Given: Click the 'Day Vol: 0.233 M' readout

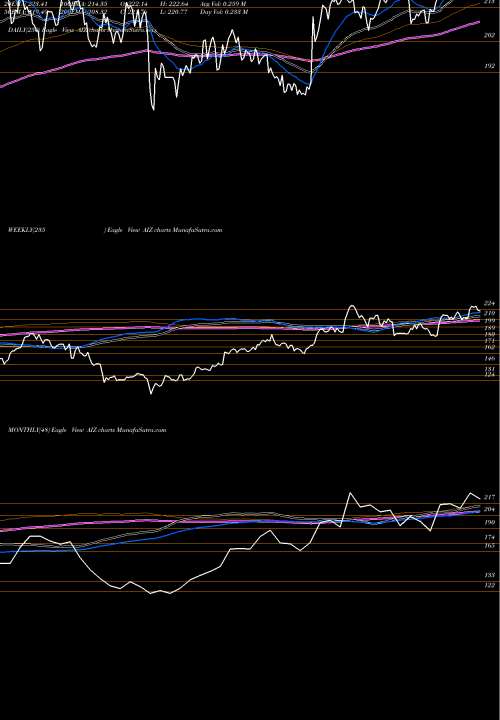Looking at the screenshot, I should pyautogui.click(x=224, y=12).
